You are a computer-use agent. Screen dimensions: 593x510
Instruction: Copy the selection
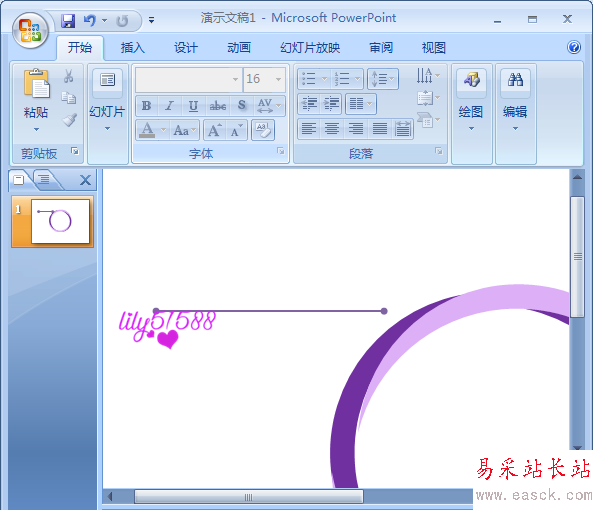[x=68, y=98]
